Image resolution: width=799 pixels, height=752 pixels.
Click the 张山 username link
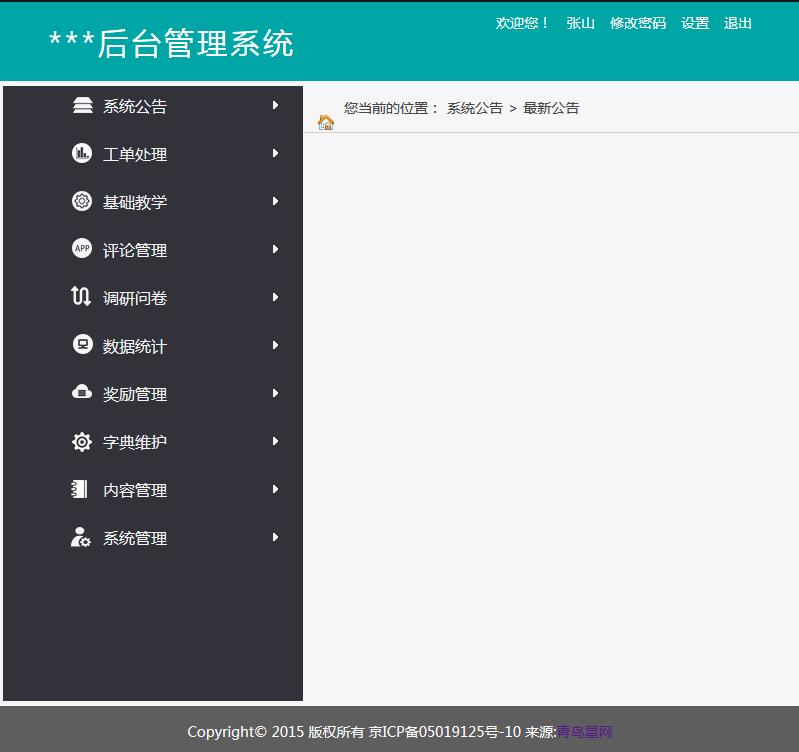pyautogui.click(x=580, y=23)
